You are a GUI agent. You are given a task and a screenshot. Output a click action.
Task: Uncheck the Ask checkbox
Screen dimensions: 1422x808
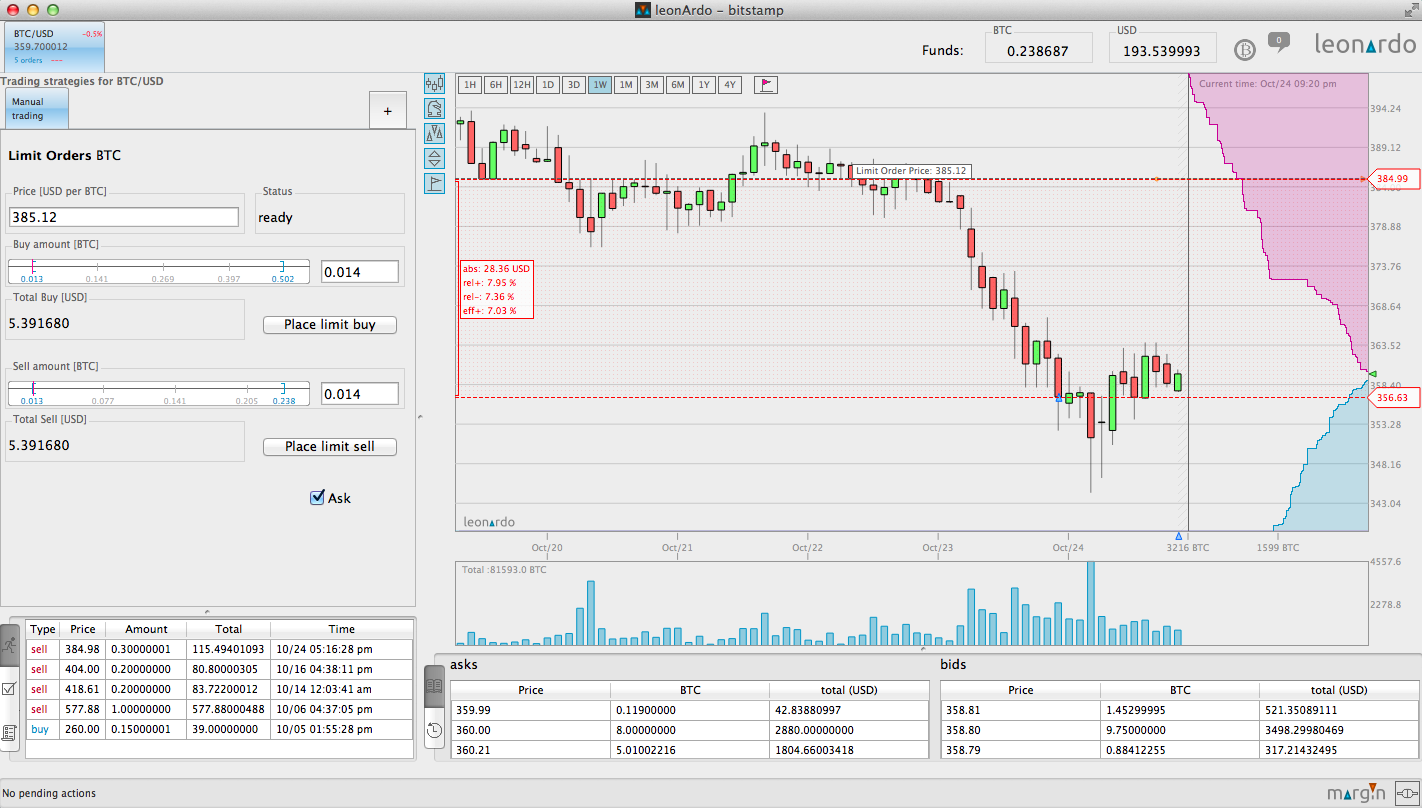pos(318,497)
